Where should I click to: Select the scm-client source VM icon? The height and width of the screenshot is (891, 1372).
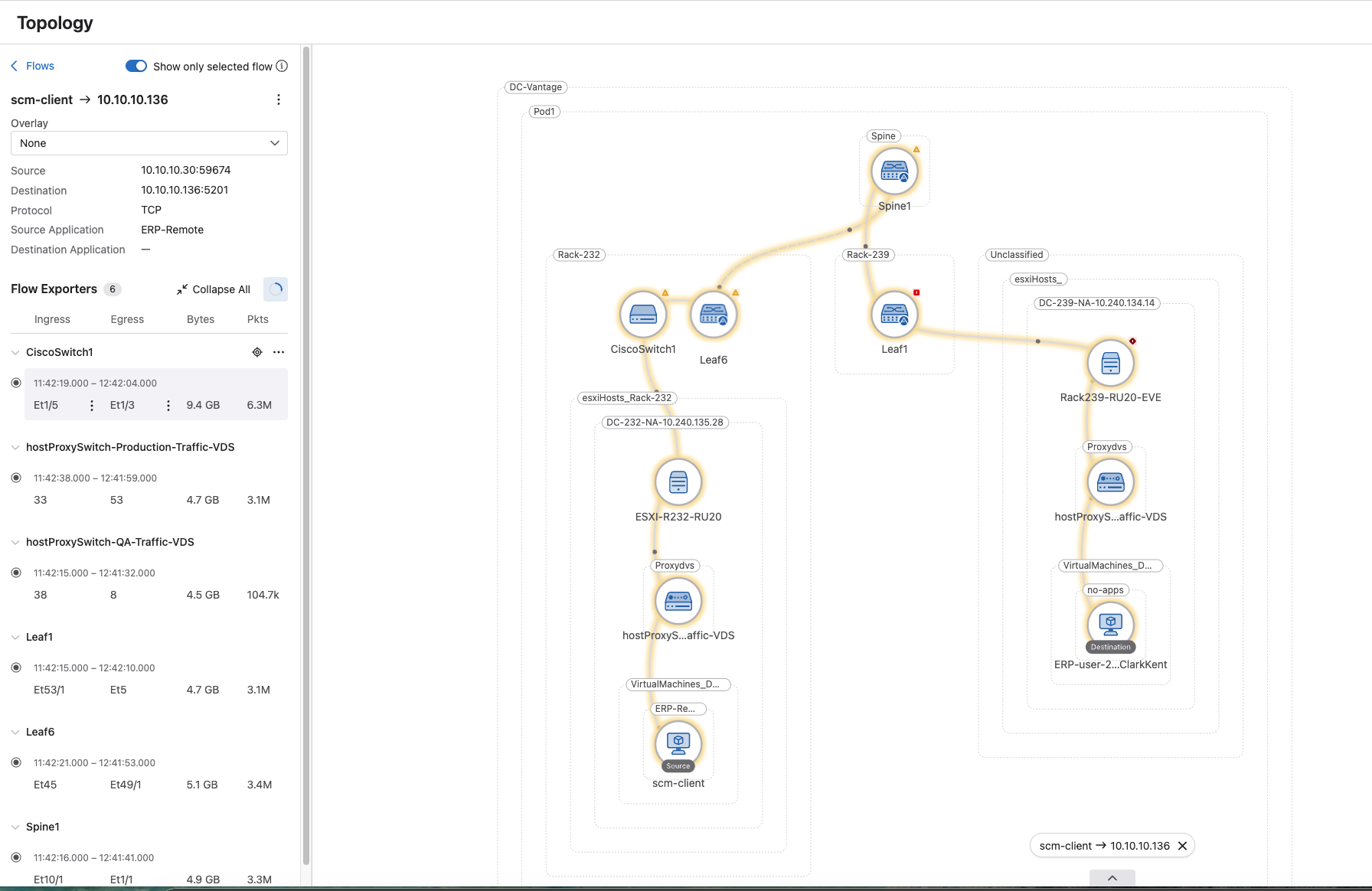pos(678,742)
